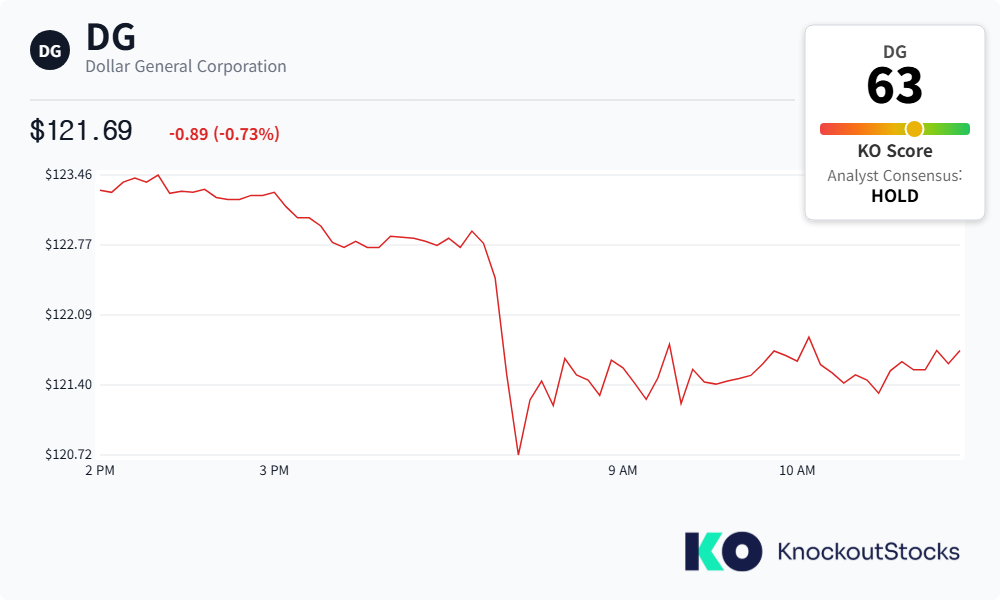This screenshot has height=600, width=1000.
Task: Click the $122.09 y-axis label
Action: tap(68, 314)
